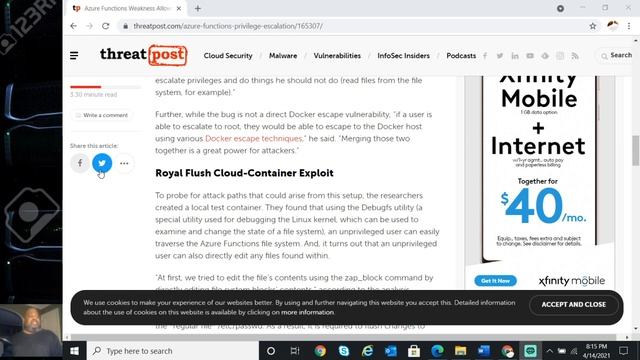This screenshot has width=640, height=360.
Task: Open Podcasts section
Action: click(461, 56)
